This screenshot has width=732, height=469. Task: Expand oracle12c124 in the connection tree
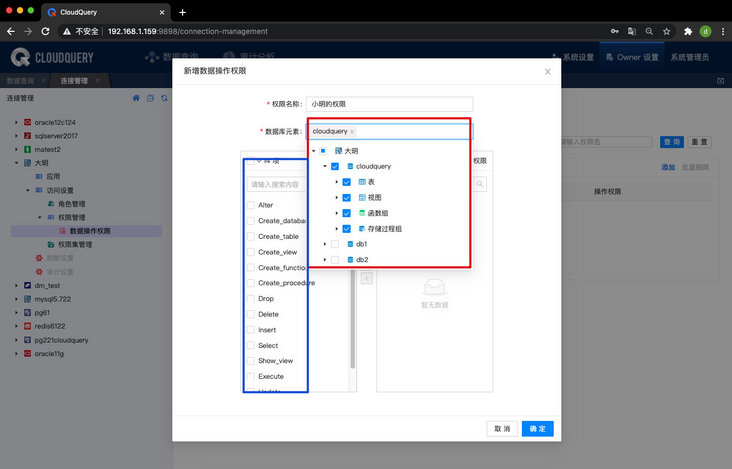(16, 122)
